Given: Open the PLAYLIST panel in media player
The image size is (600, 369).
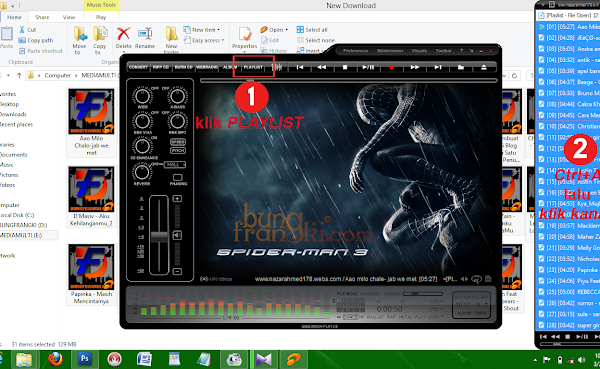Looking at the screenshot, I should 253,67.
